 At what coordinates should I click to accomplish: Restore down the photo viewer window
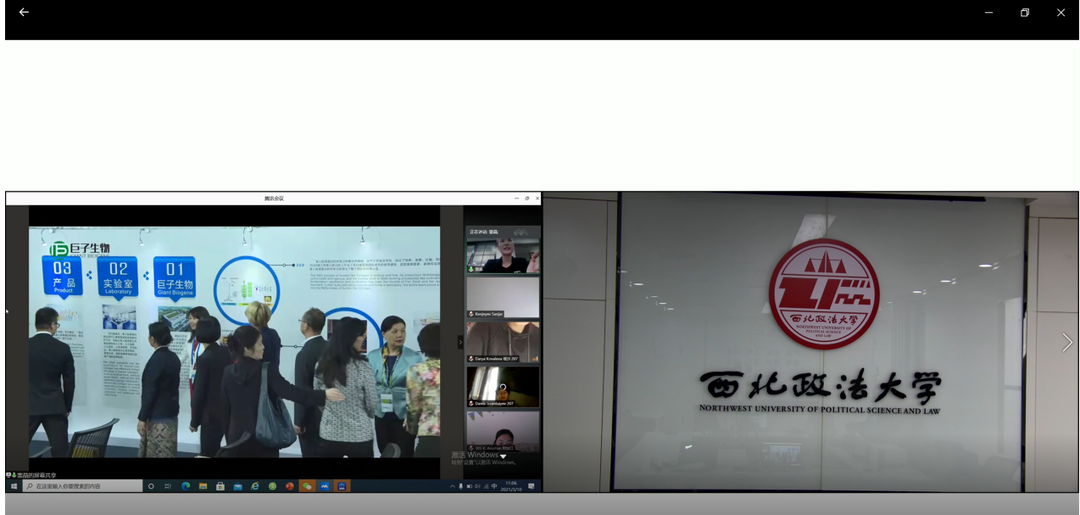[x=1024, y=12]
